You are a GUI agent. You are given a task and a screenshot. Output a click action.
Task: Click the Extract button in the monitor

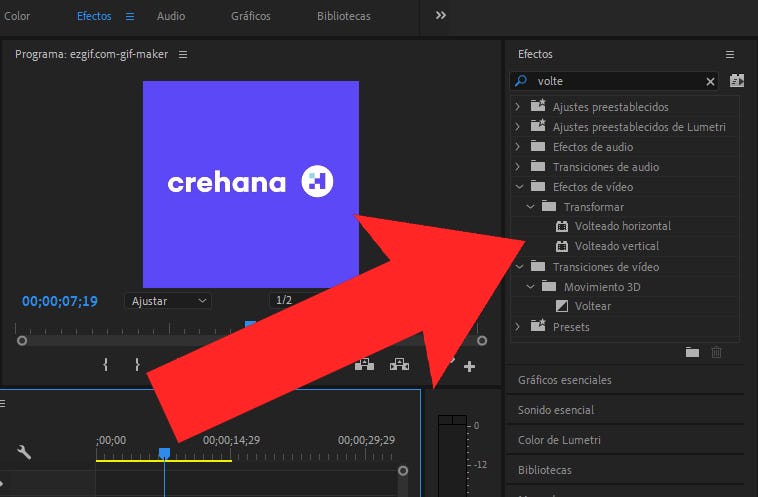(x=399, y=365)
